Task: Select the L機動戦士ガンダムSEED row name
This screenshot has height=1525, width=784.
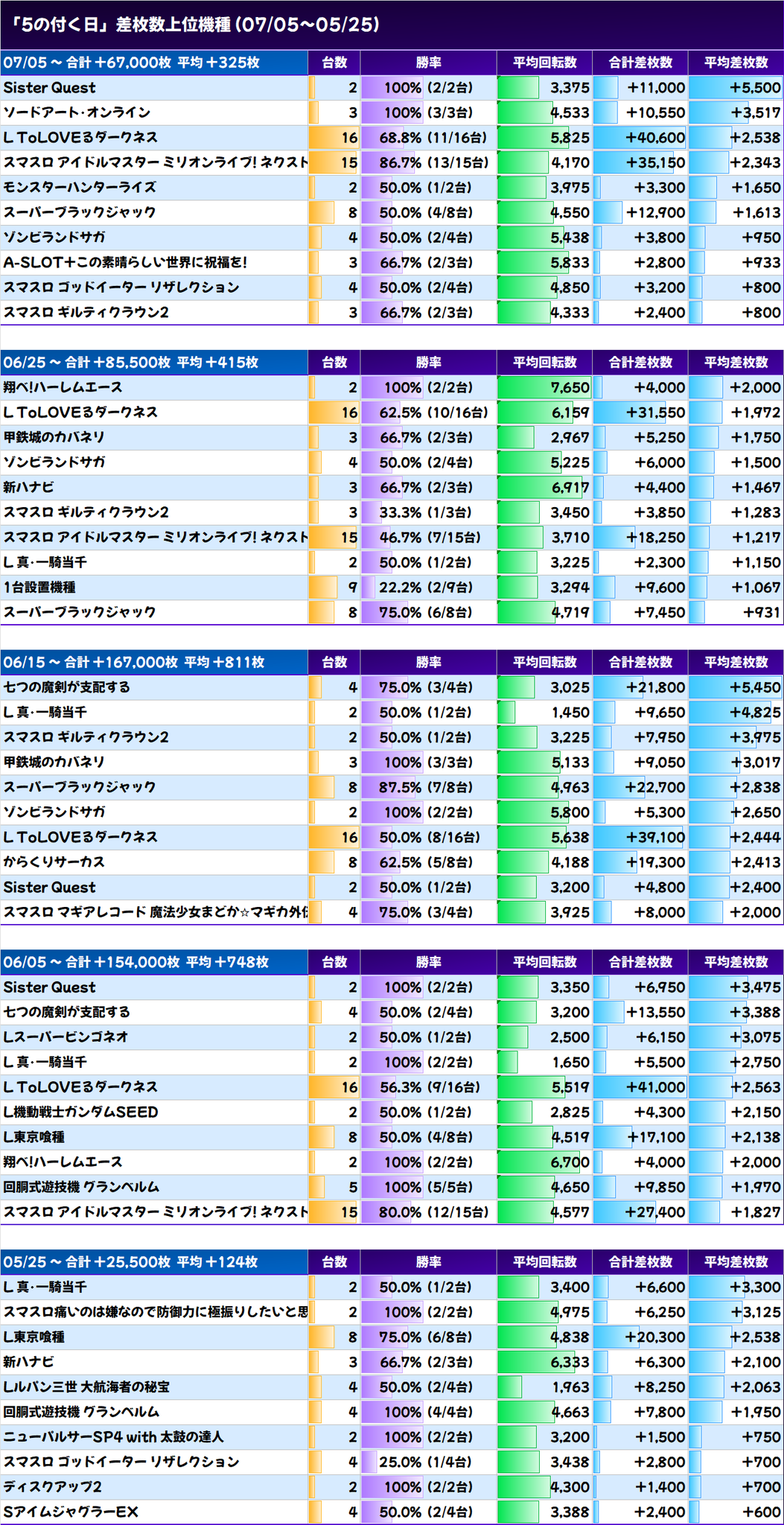Action: (x=80, y=1112)
